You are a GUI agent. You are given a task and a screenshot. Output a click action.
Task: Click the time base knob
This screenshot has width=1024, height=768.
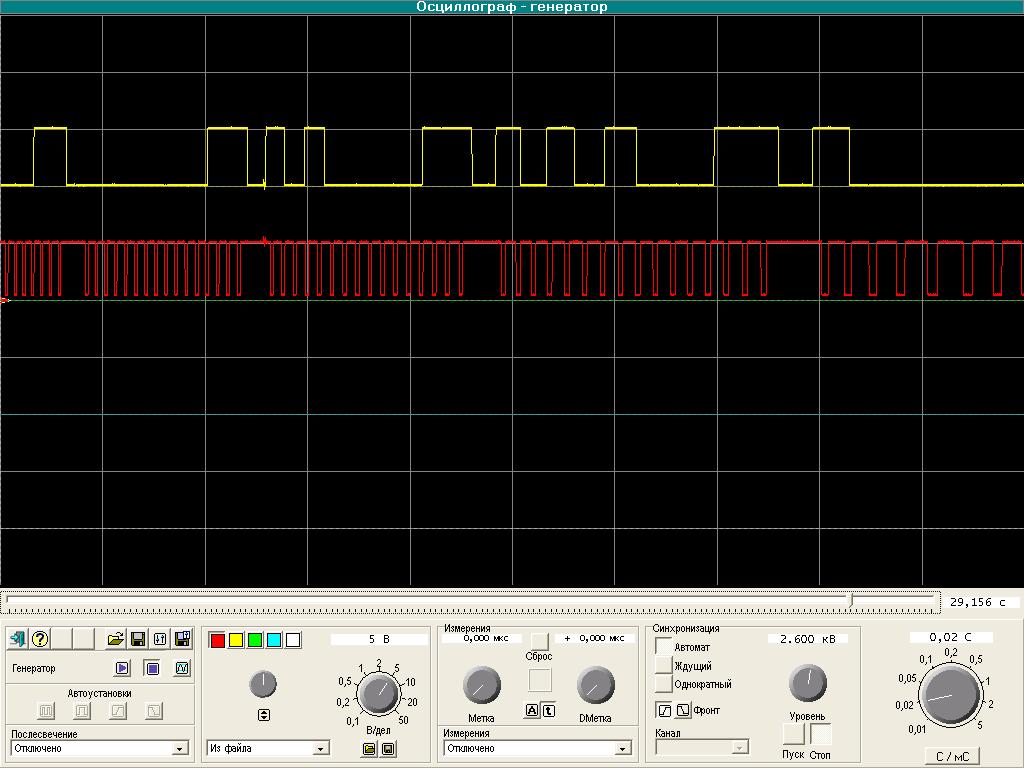tap(950, 695)
